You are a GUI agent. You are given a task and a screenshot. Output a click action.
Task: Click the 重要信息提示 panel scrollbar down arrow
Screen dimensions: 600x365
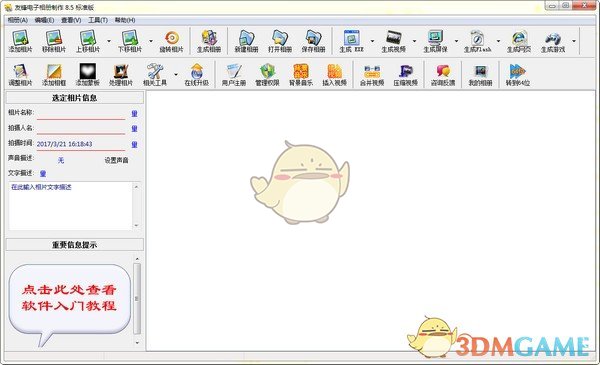pos(137,343)
